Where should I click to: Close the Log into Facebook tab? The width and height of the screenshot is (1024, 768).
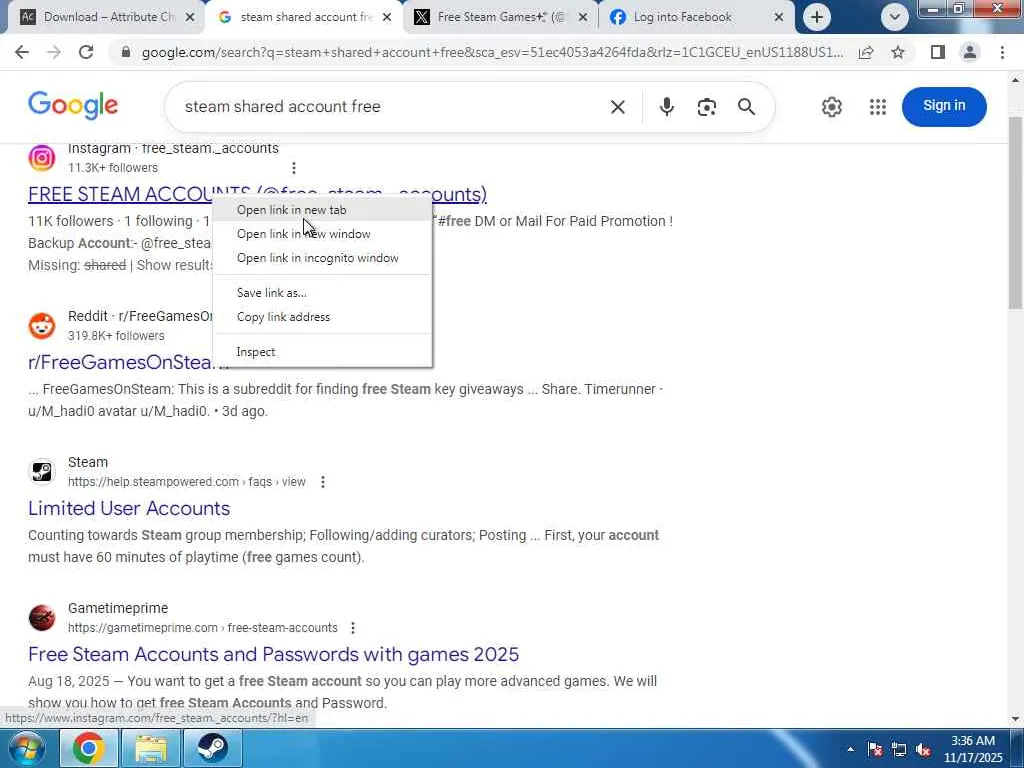pos(778,18)
